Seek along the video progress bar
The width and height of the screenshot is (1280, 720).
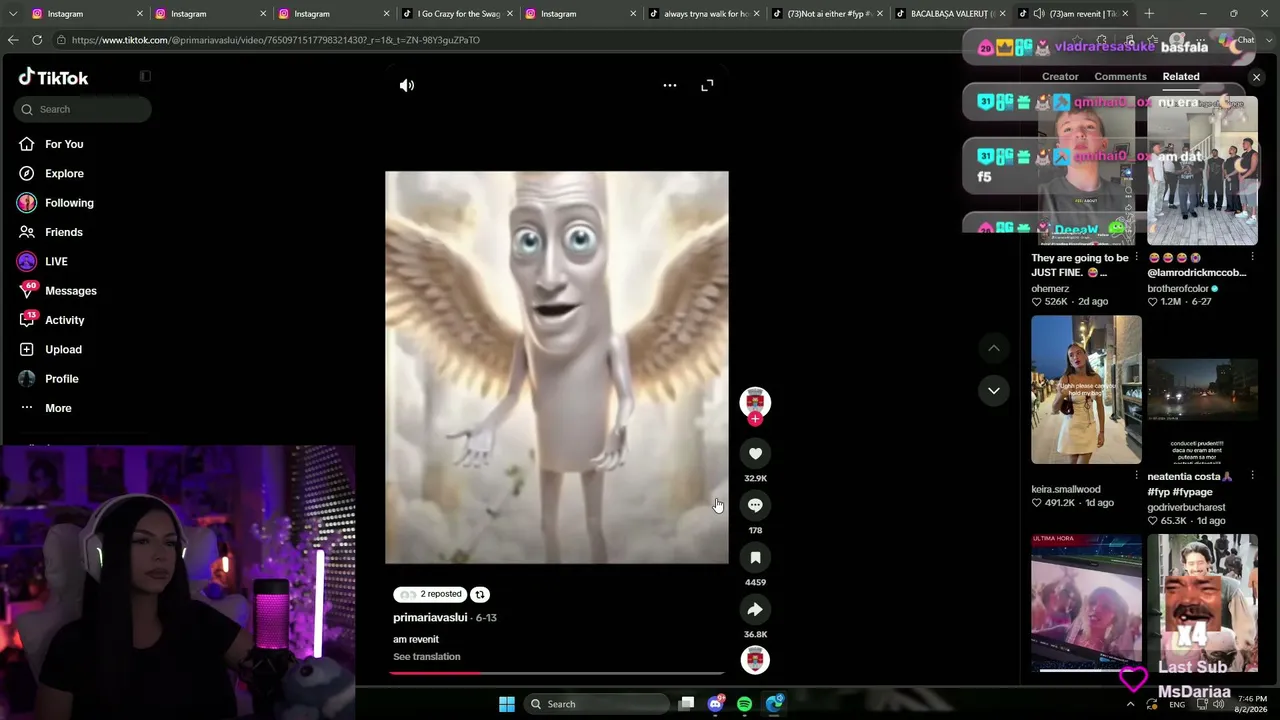(x=557, y=673)
